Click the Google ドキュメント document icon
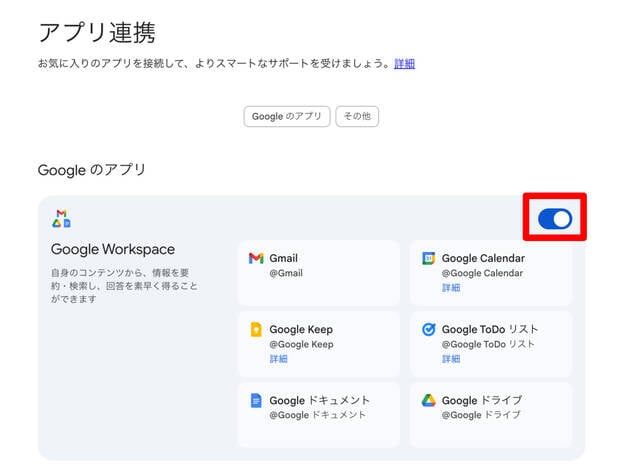Viewport: 640px width, 471px height. (256, 400)
